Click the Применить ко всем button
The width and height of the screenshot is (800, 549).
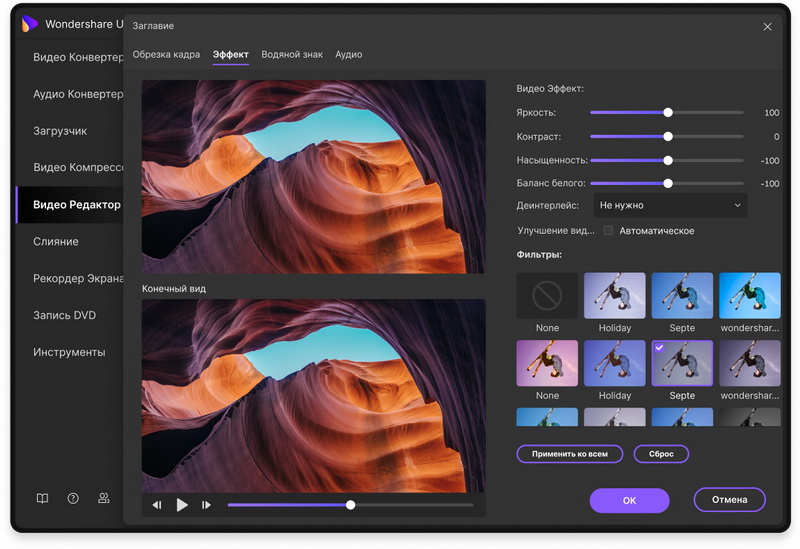(570, 454)
